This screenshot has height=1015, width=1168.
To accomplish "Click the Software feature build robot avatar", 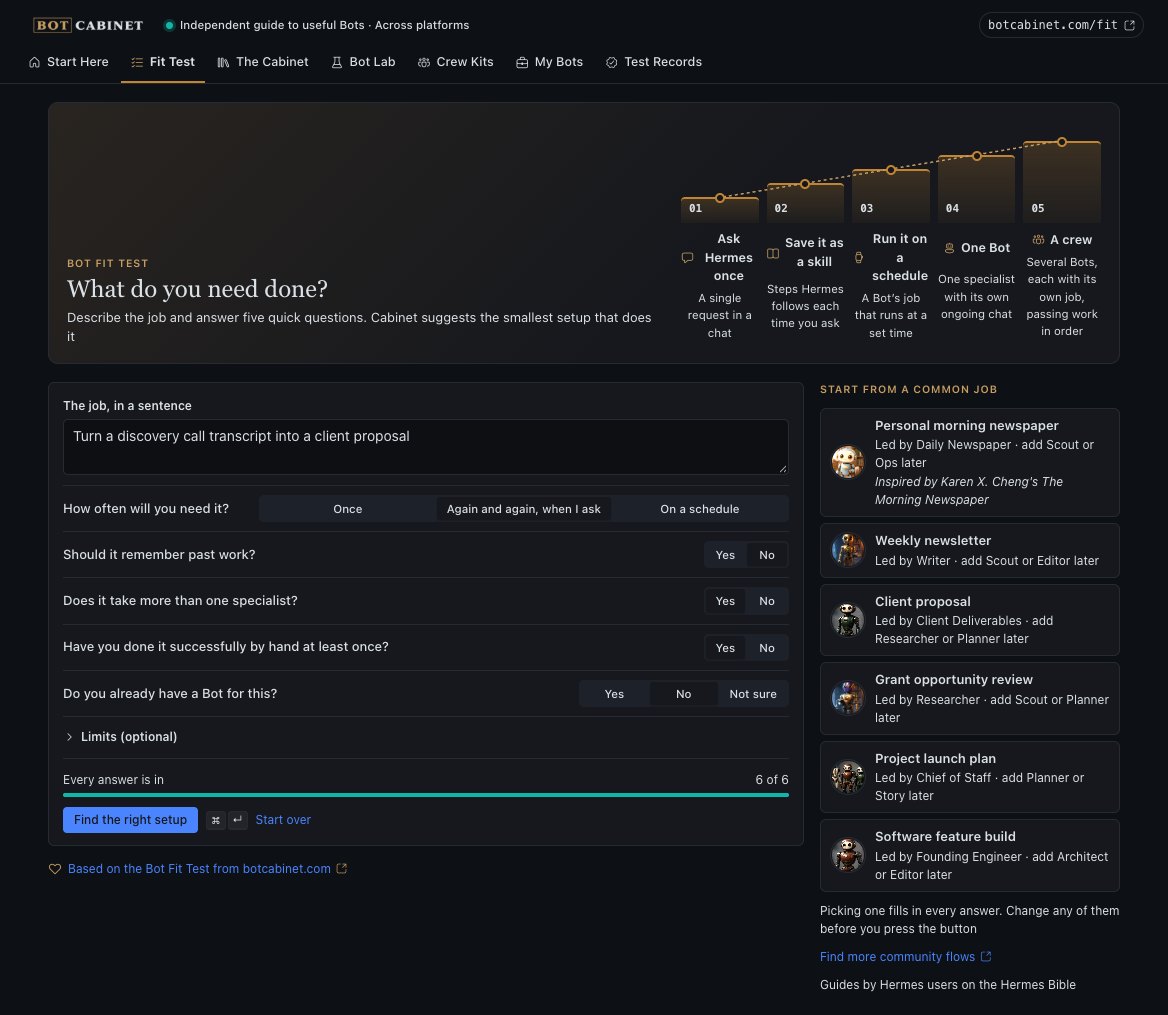I will pyautogui.click(x=848, y=856).
